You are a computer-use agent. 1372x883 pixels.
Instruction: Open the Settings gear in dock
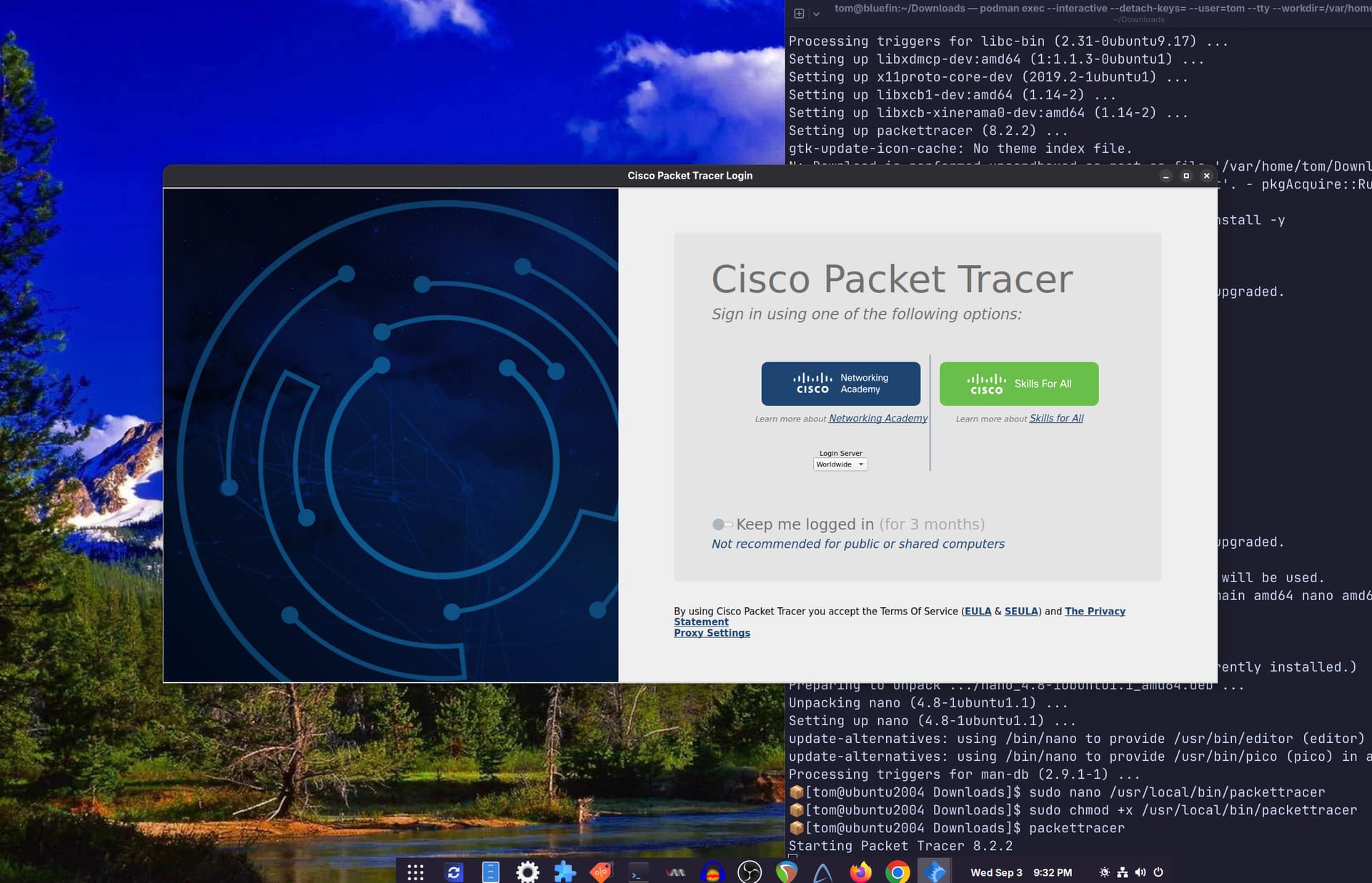[527, 872]
